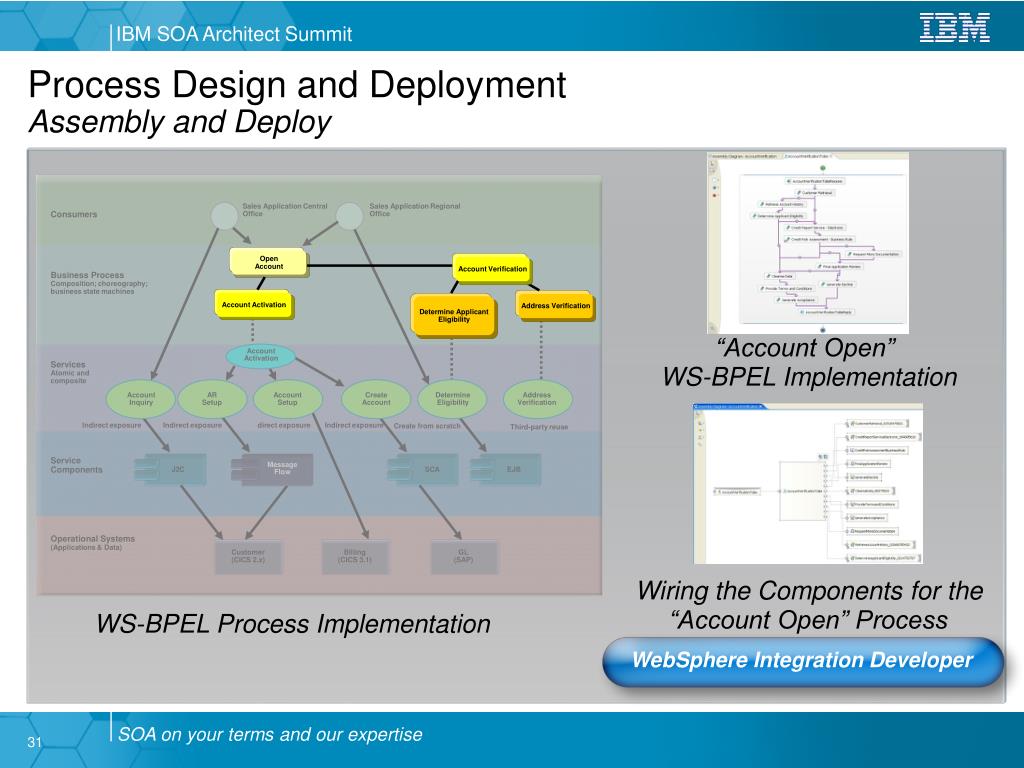Click the Determine Eligibility green ellipse

[453, 399]
